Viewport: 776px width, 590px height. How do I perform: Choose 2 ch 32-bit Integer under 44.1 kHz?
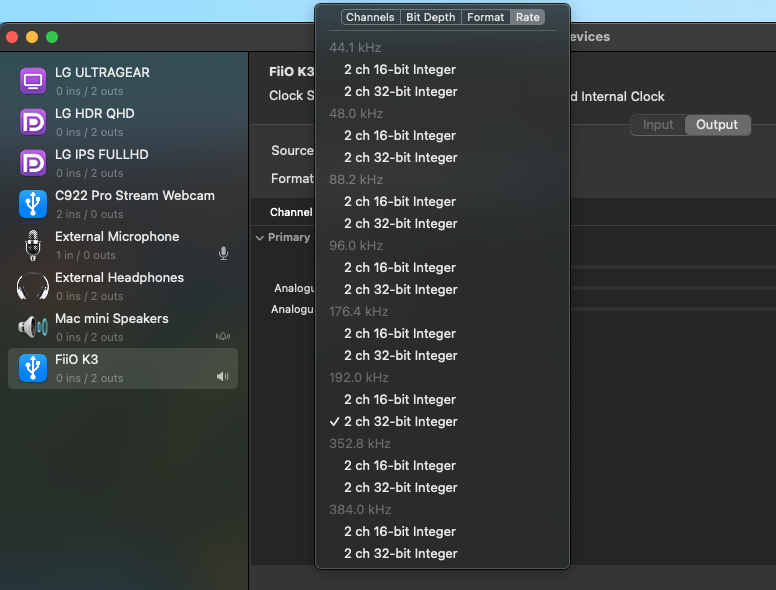click(x=442, y=92)
